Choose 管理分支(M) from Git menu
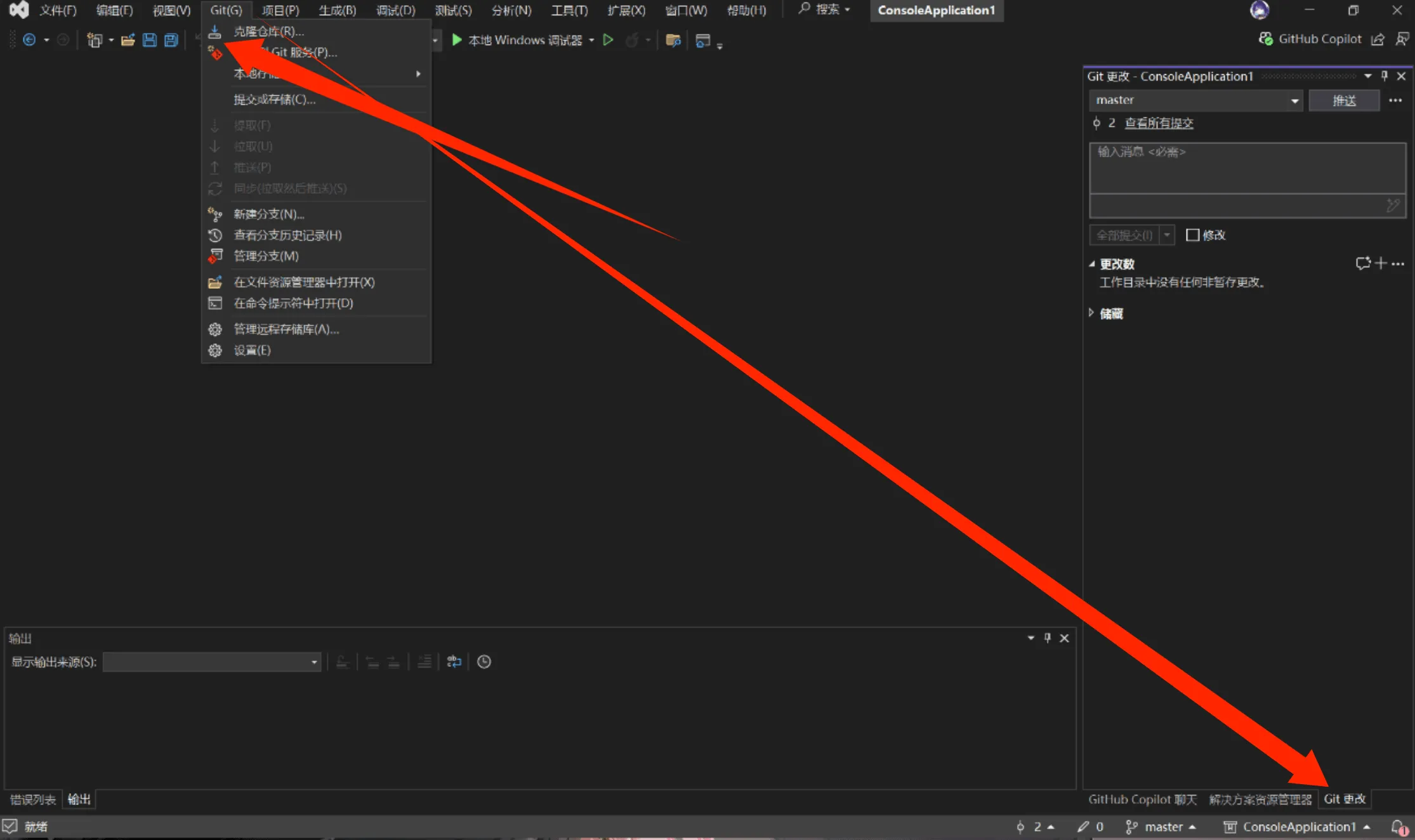Screen dimensions: 1415x840 (x=266, y=256)
